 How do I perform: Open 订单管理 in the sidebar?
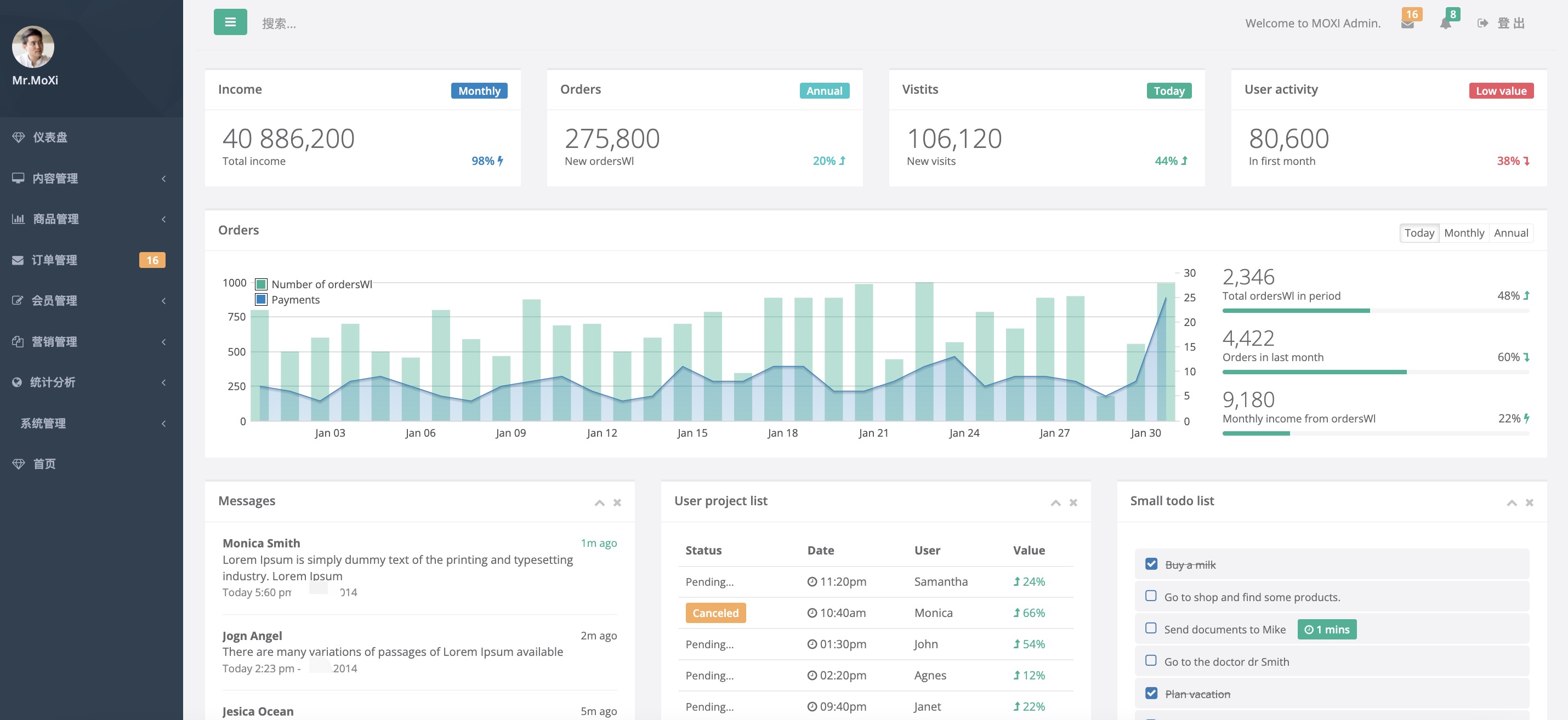(x=92, y=260)
